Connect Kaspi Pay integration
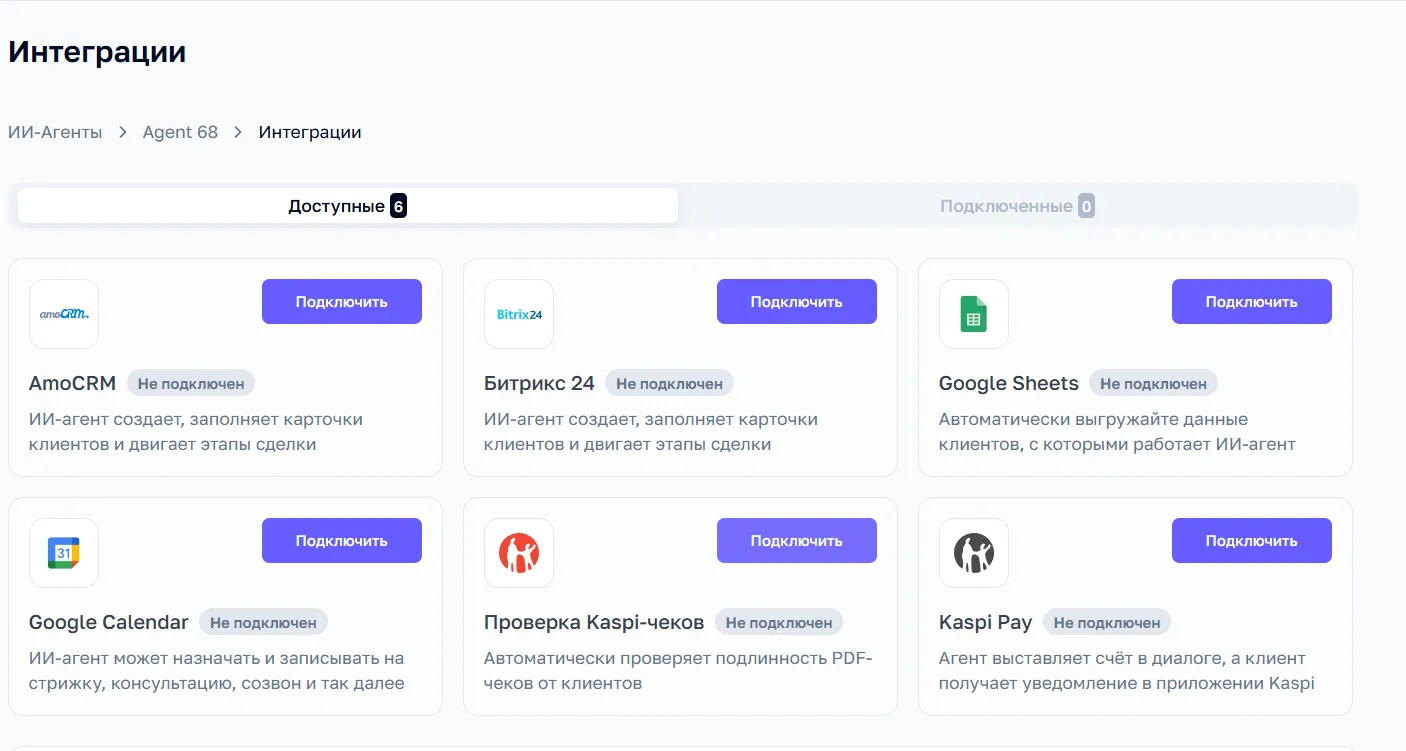 1252,541
